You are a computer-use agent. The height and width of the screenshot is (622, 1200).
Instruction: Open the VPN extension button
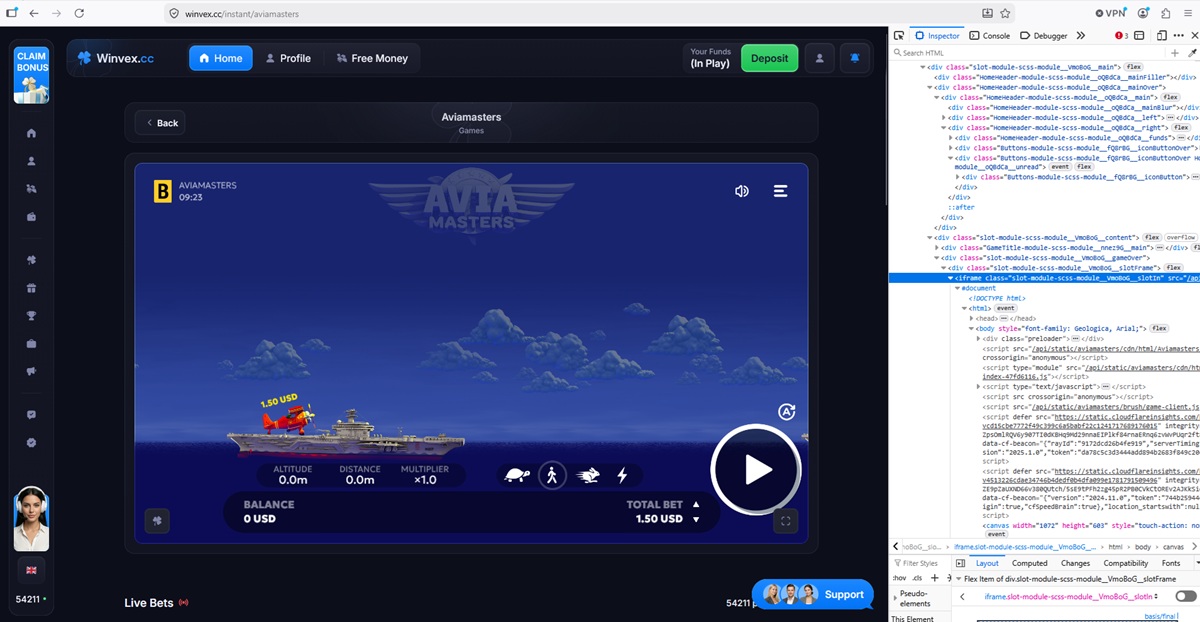1110,13
